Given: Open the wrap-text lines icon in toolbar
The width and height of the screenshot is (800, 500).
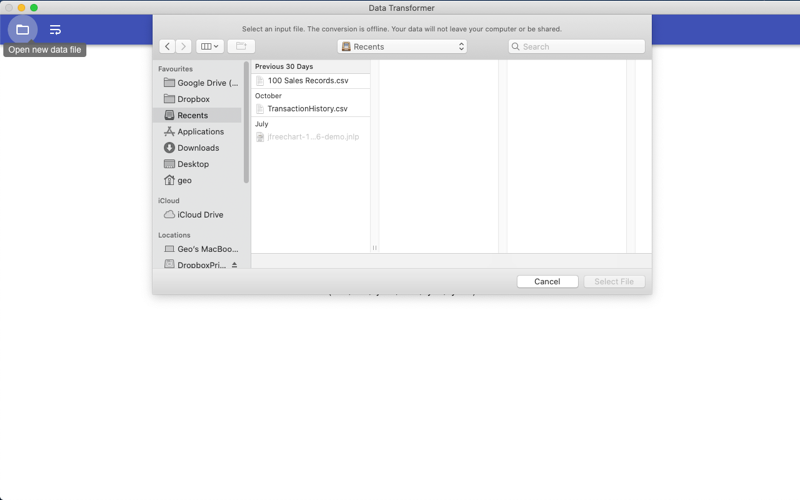Looking at the screenshot, I should pyautogui.click(x=55, y=30).
